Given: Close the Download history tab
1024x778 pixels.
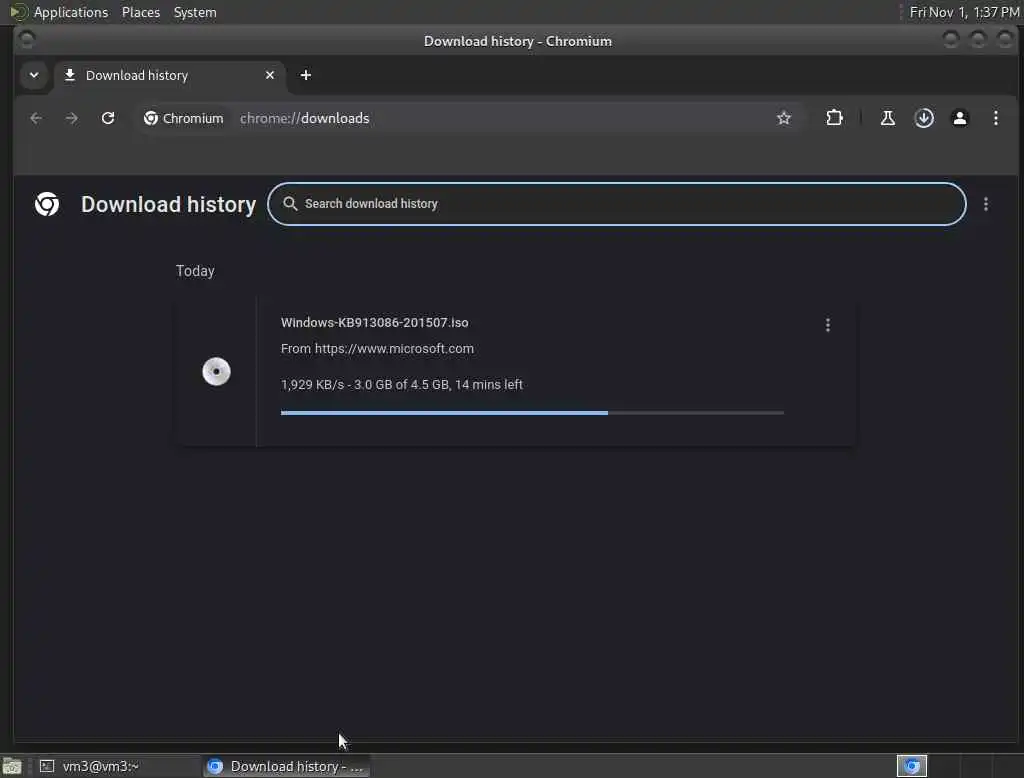Looking at the screenshot, I should pos(270,75).
